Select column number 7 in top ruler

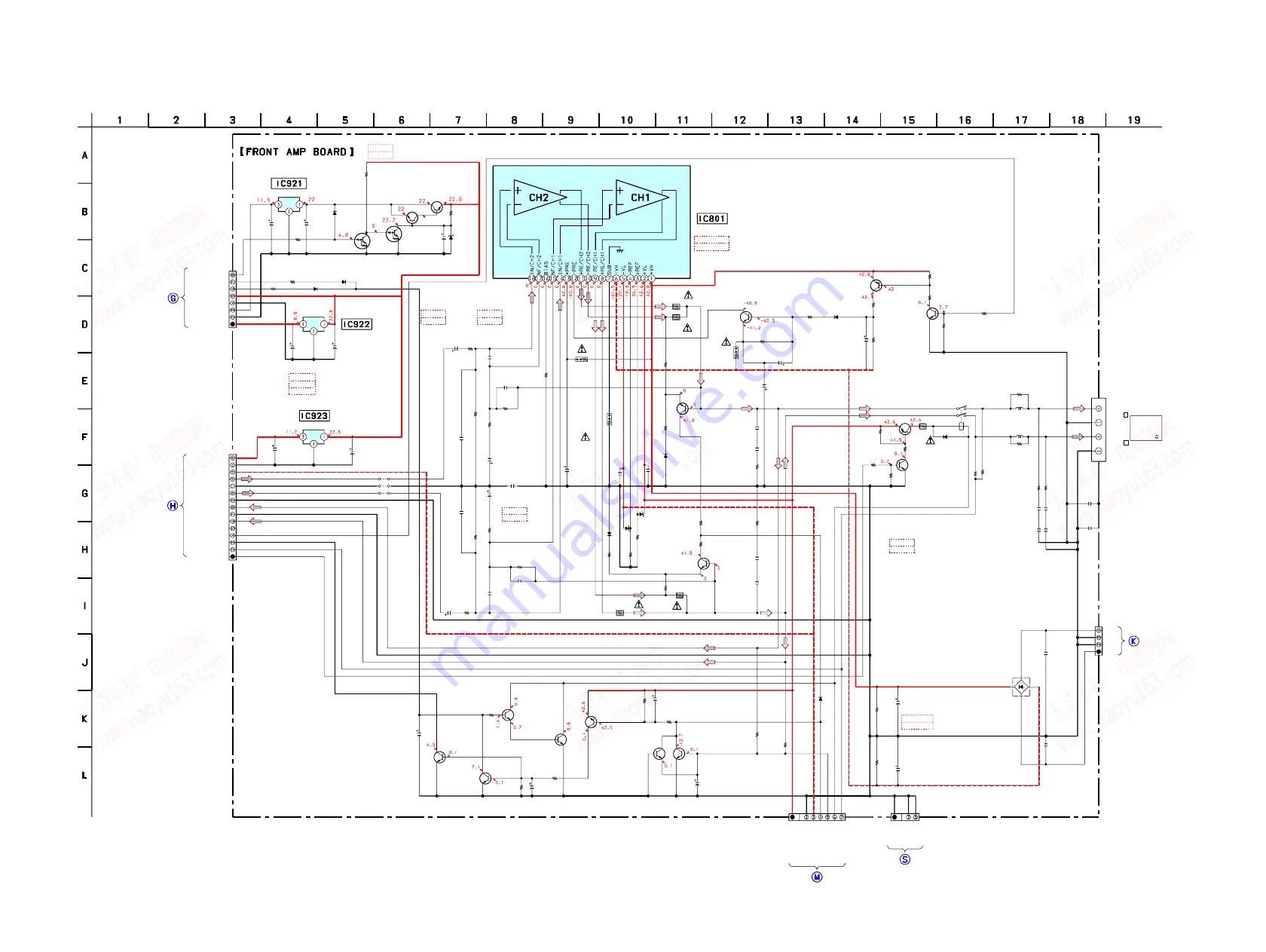(x=458, y=120)
